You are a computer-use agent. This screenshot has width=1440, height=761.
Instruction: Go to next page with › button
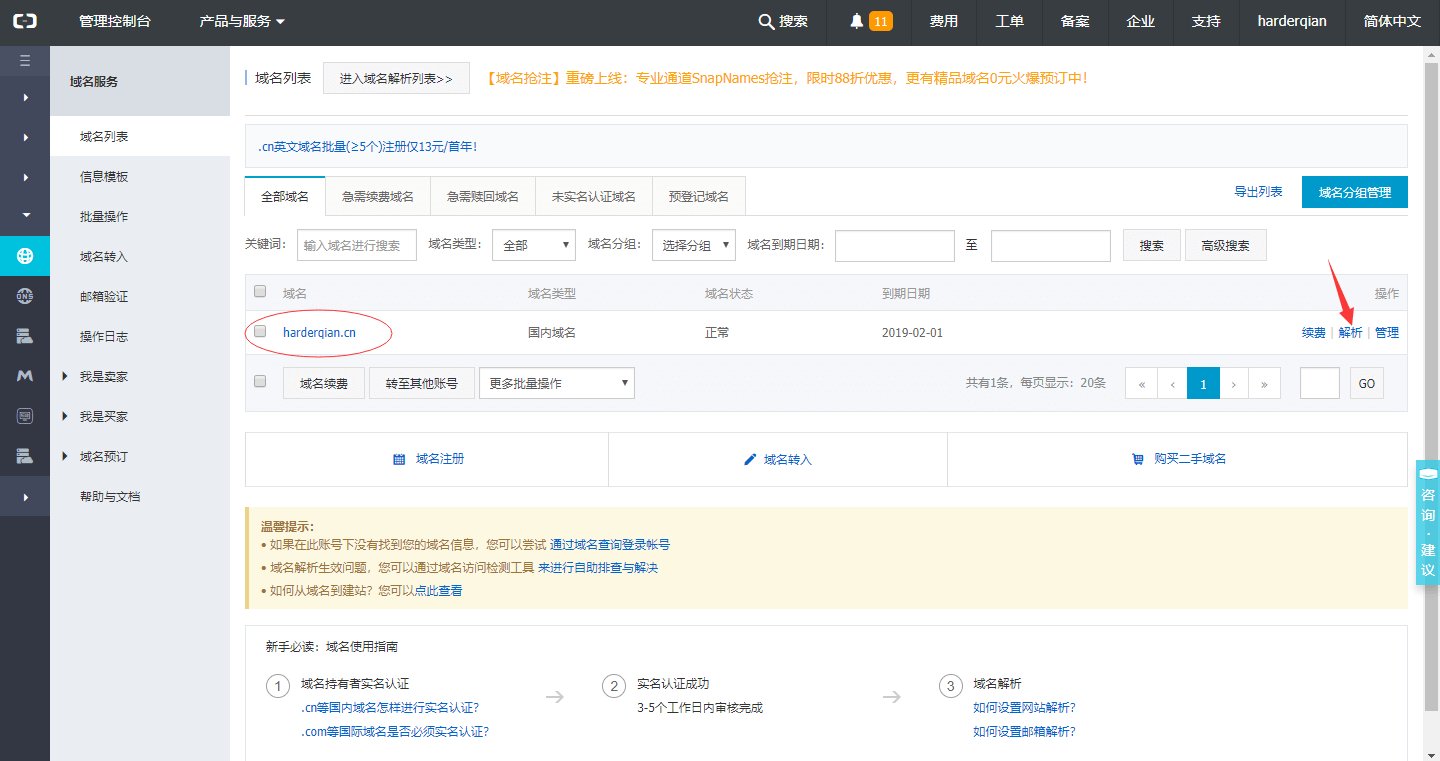pyautogui.click(x=1235, y=383)
